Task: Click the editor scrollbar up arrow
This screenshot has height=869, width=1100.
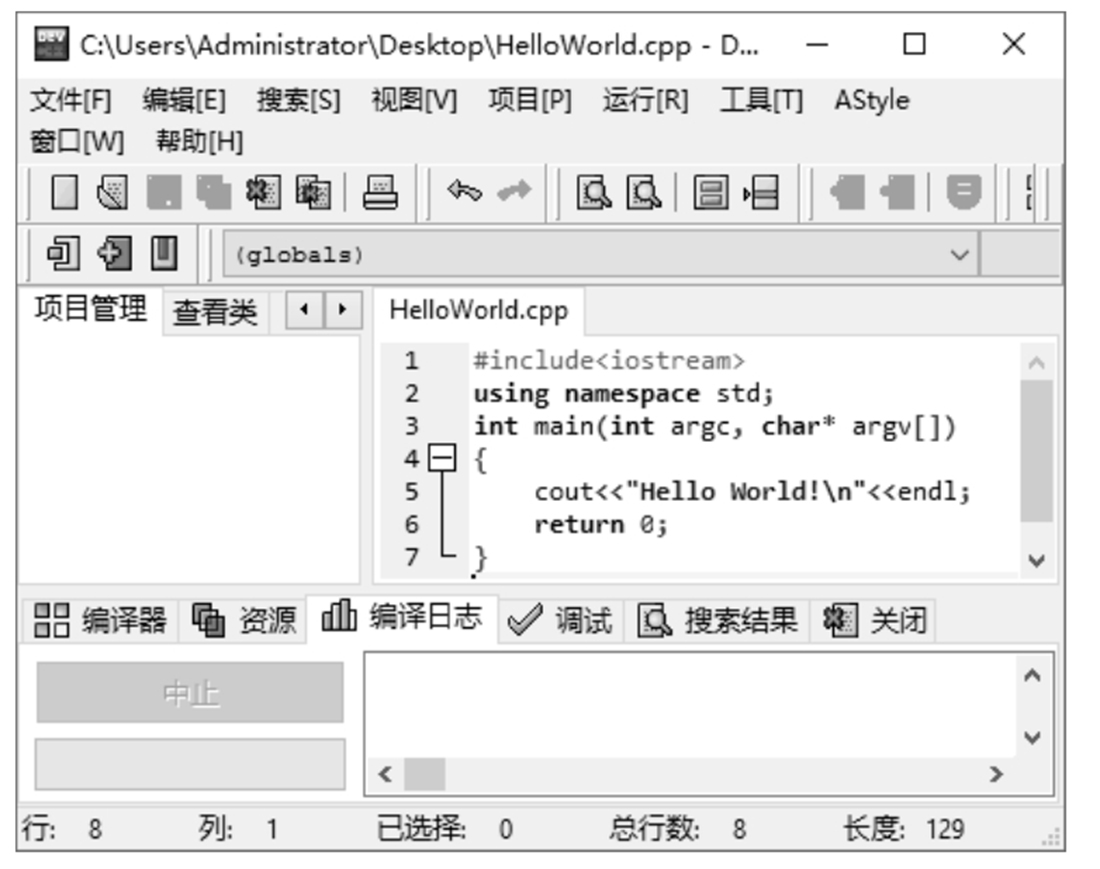Action: 1036,363
